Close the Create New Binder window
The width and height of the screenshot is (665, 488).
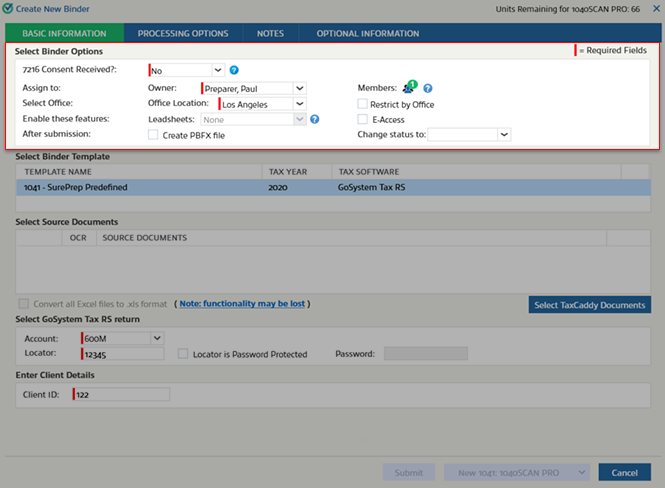[x=654, y=8]
